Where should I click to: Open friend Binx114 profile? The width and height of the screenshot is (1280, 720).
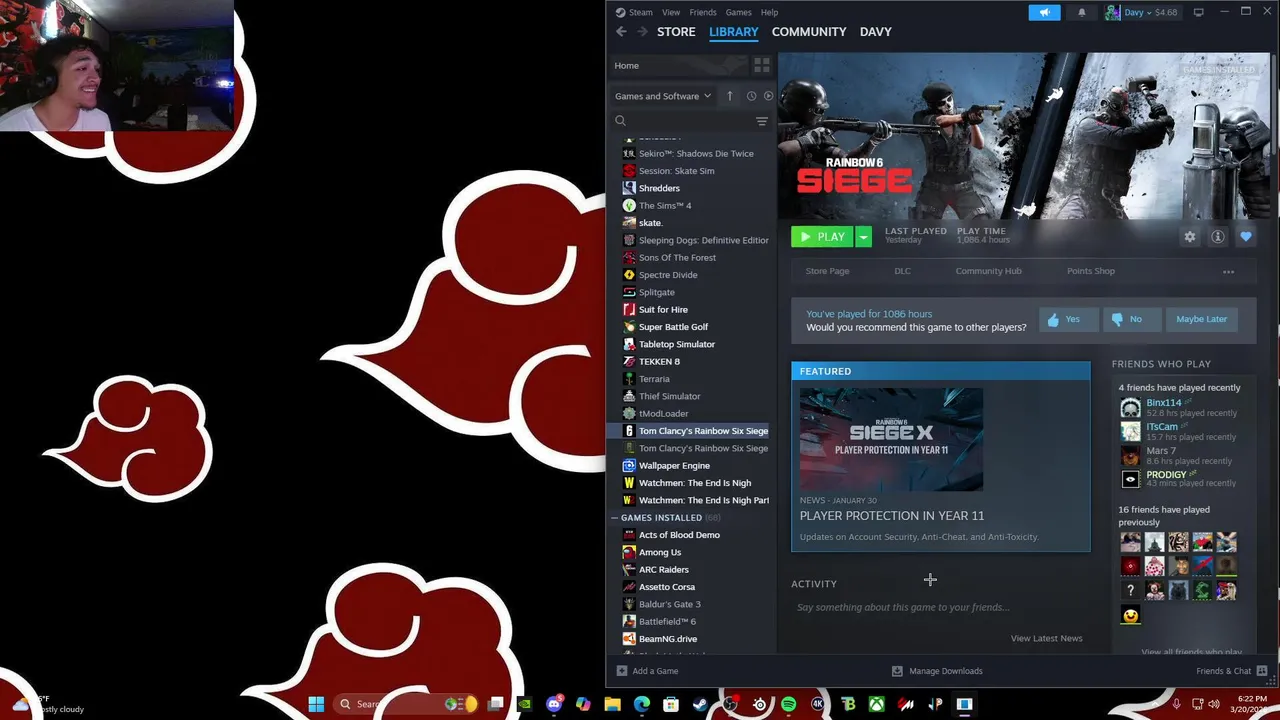(1163, 402)
